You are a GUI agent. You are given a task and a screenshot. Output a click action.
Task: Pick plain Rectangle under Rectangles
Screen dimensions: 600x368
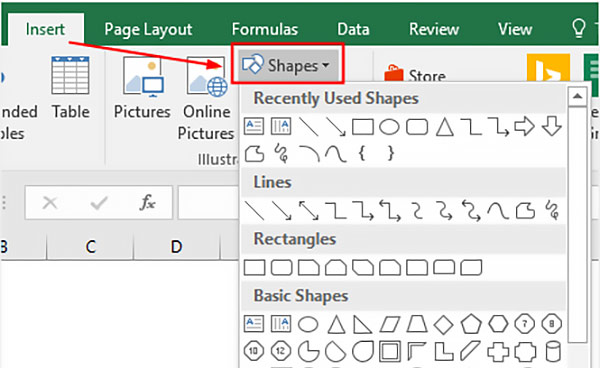pos(254,267)
